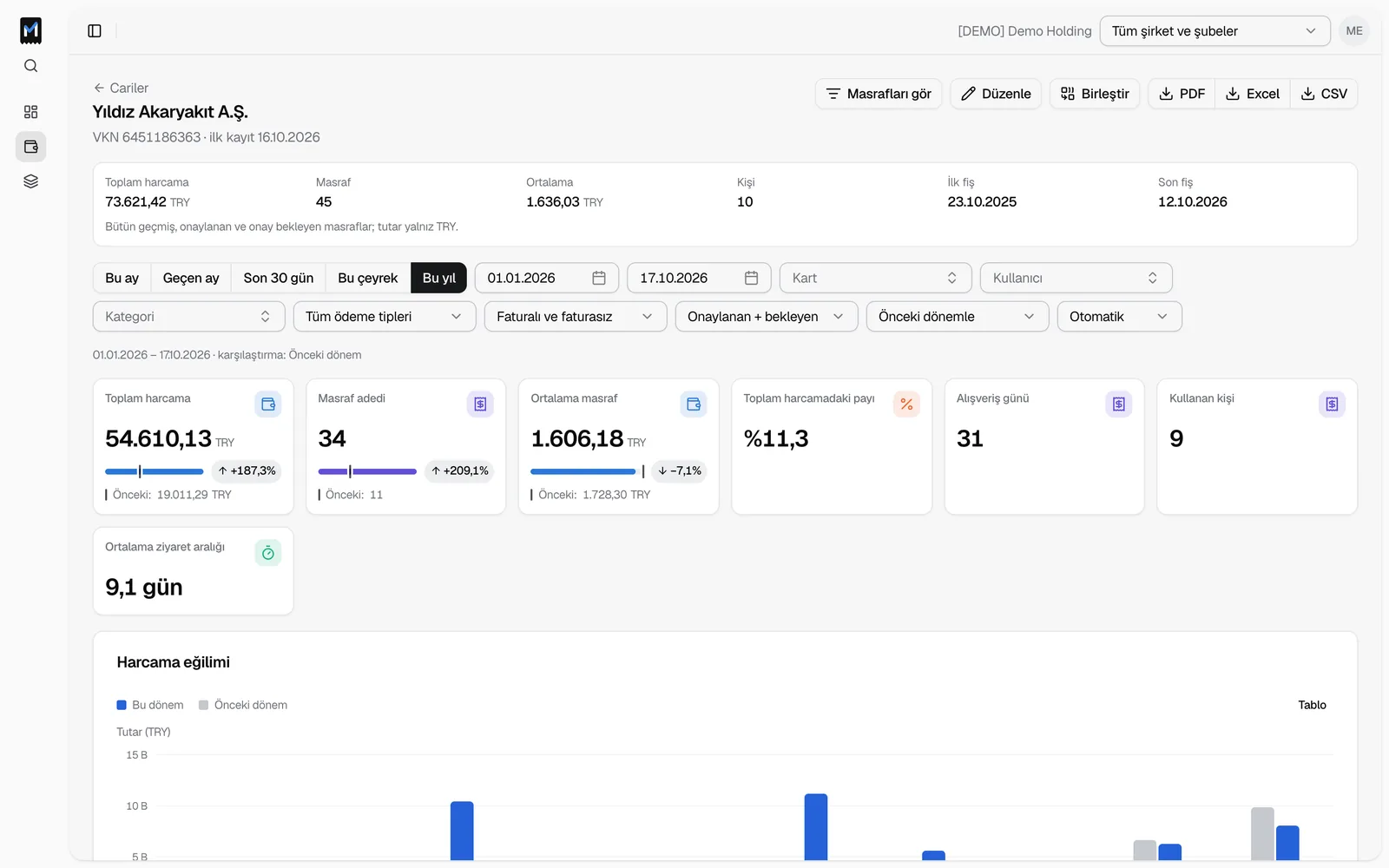Screen dimensions: 1389x868
Task: Click the ME user avatar
Action: (1353, 31)
